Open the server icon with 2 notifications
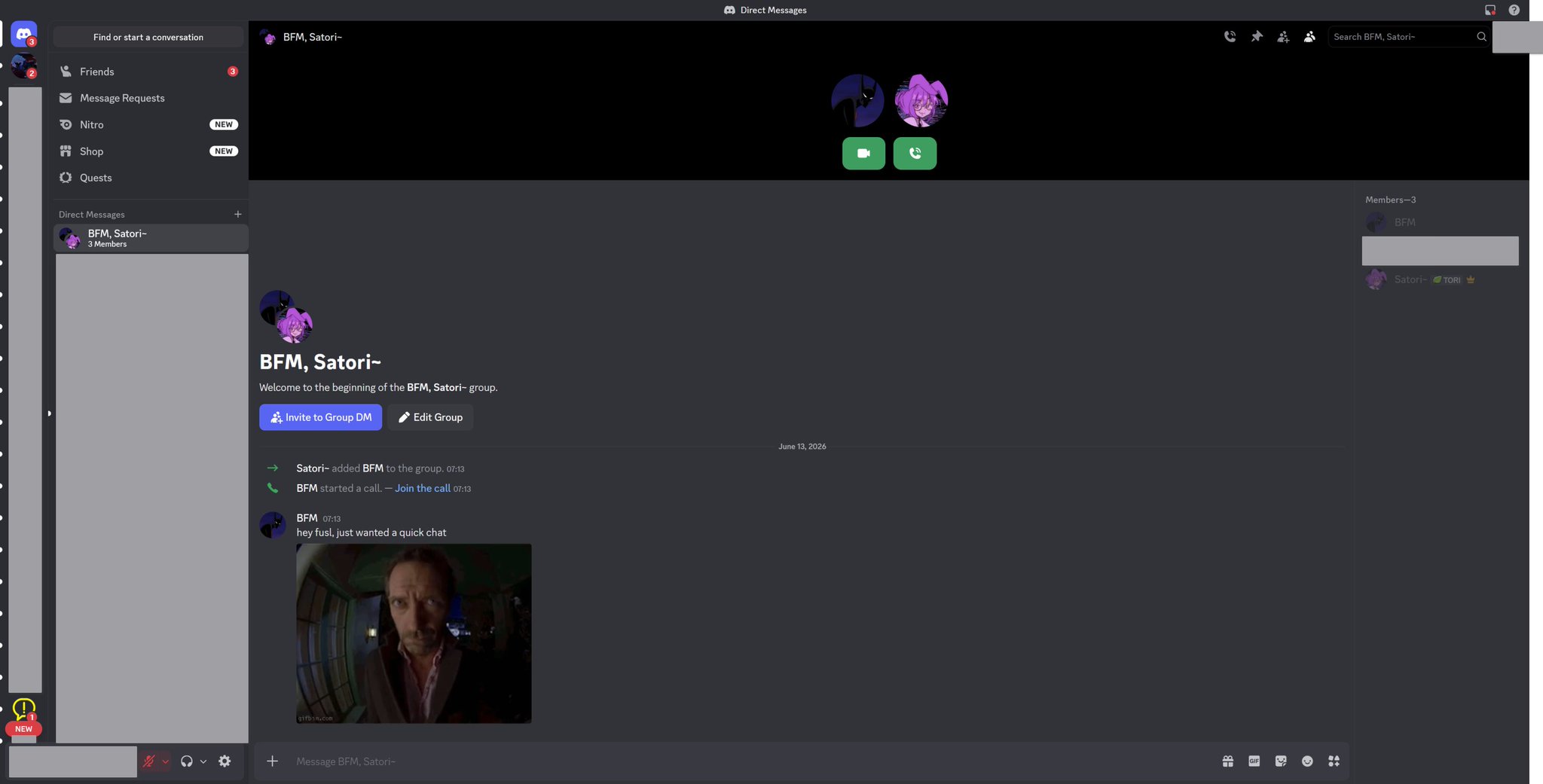The width and height of the screenshot is (1543, 784). coord(23,66)
